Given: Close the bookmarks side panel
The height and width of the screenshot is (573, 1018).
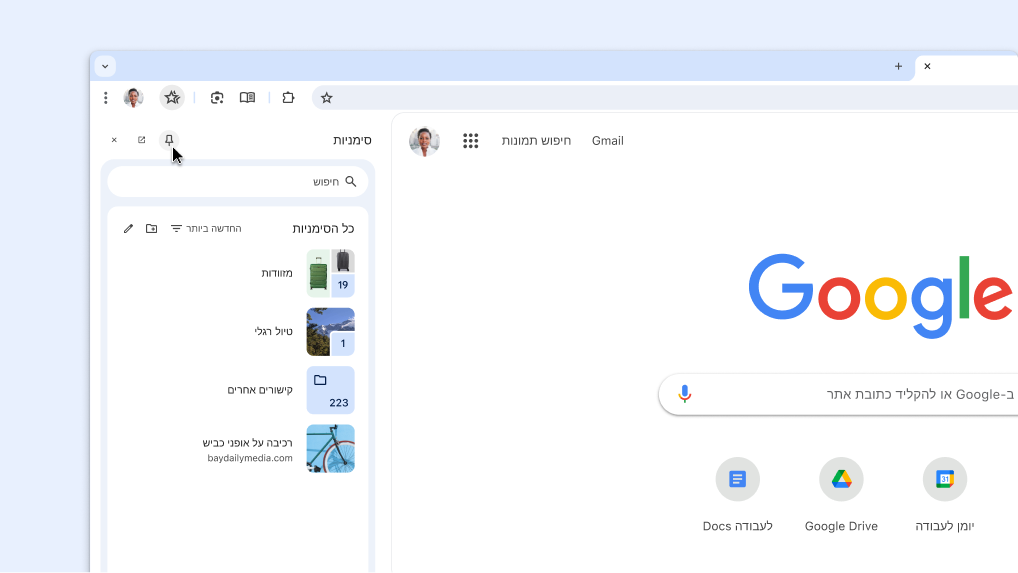Looking at the screenshot, I should coord(114,140).
